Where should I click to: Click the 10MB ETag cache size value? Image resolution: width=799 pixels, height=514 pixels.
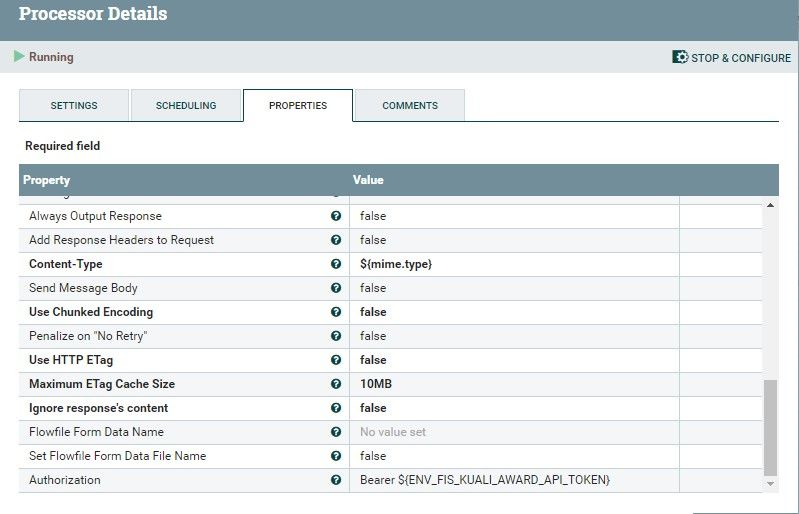tap(376, 384)
